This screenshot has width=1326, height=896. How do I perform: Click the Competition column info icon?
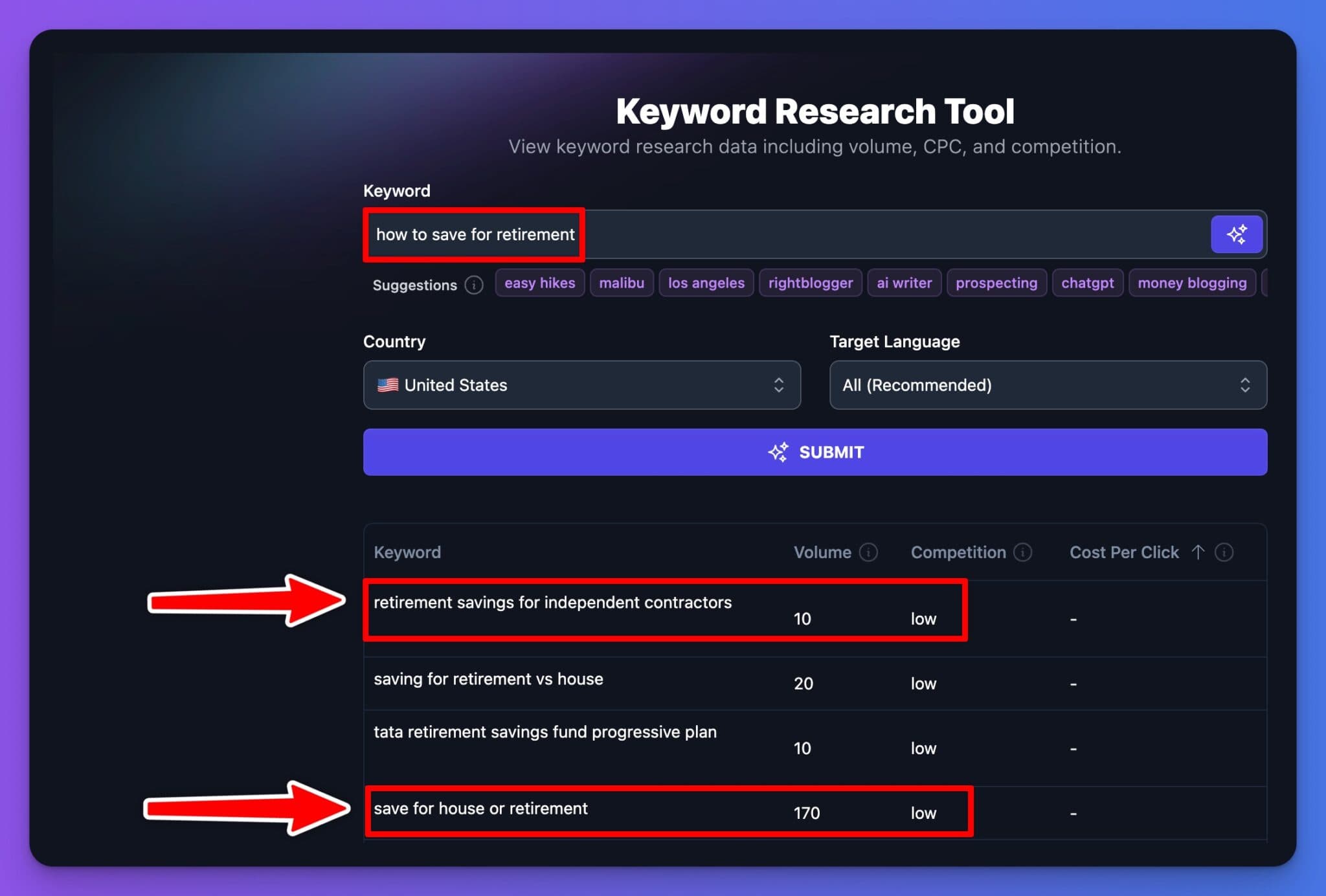[x=1023, y=552]
